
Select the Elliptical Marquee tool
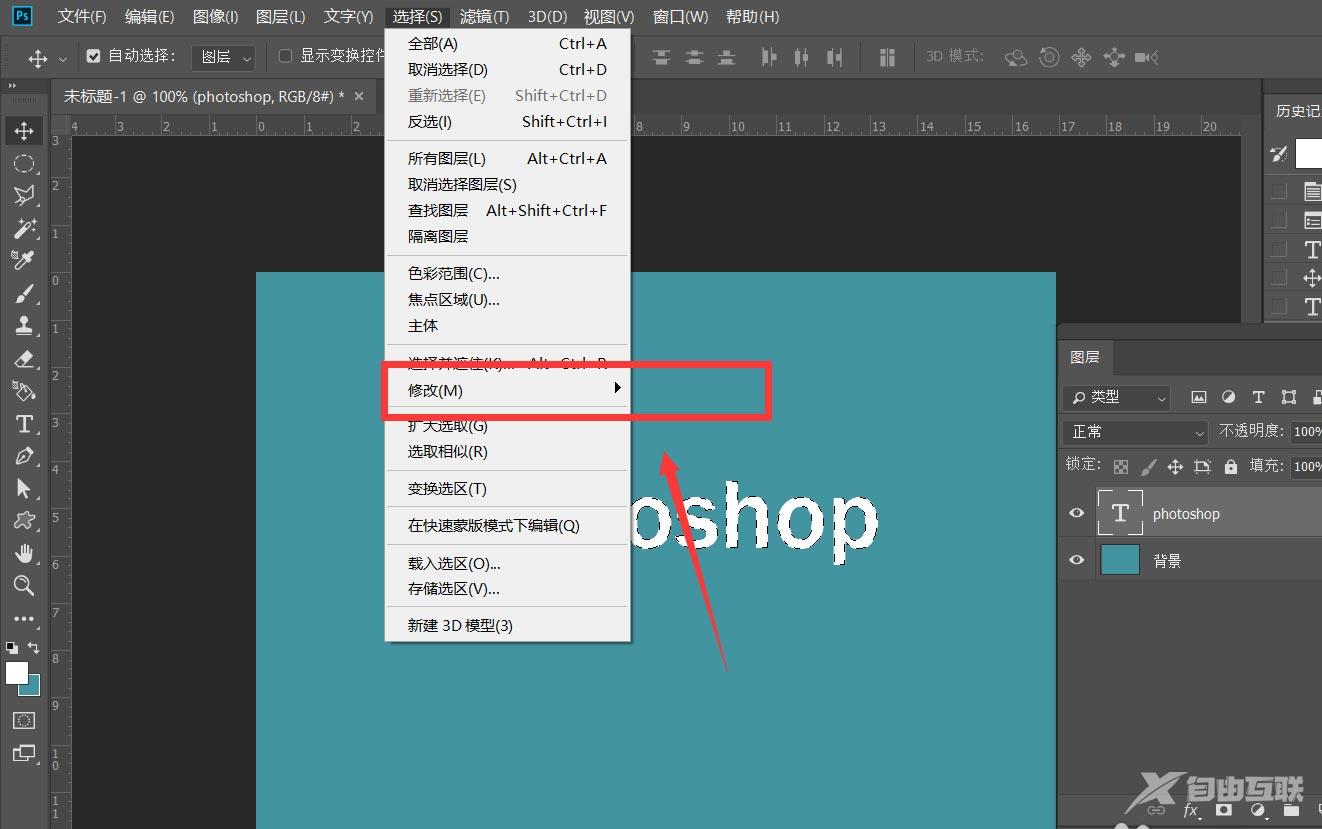coord(24,163)
